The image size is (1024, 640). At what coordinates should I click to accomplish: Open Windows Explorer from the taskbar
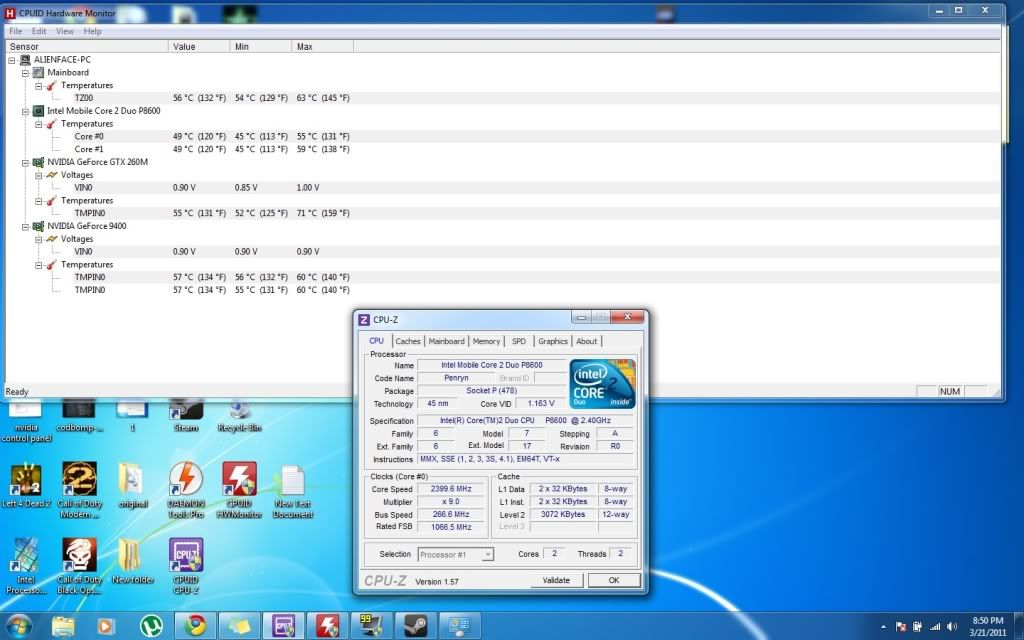coord(63,626)
